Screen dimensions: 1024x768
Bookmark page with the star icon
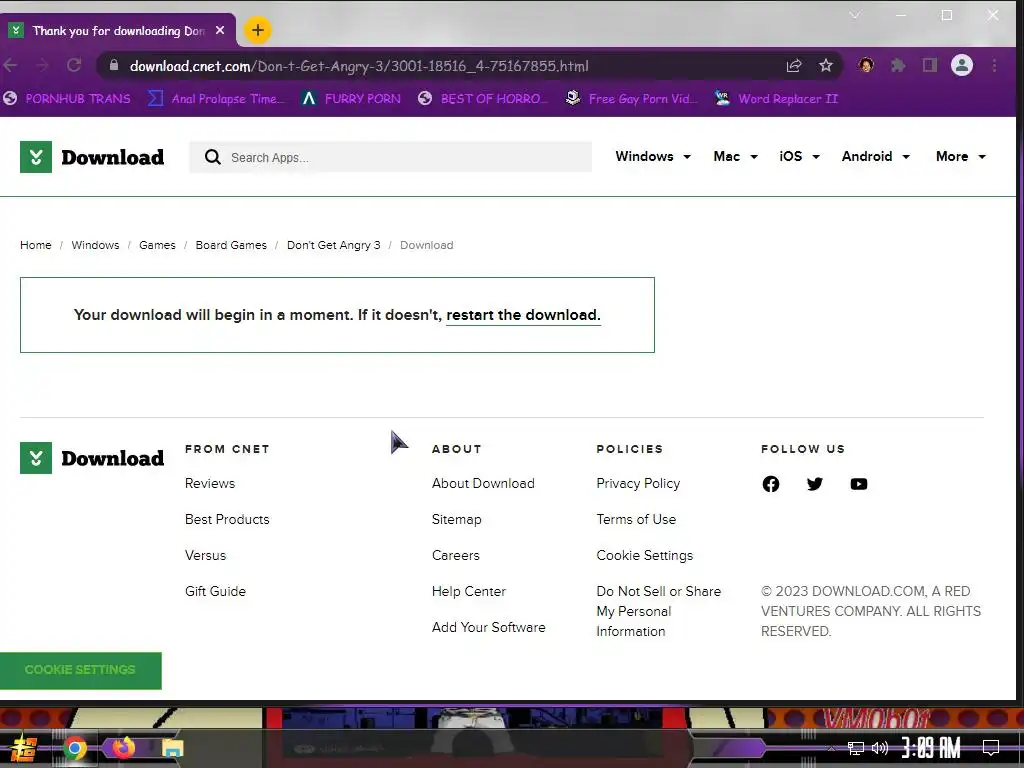pos(825,65)
